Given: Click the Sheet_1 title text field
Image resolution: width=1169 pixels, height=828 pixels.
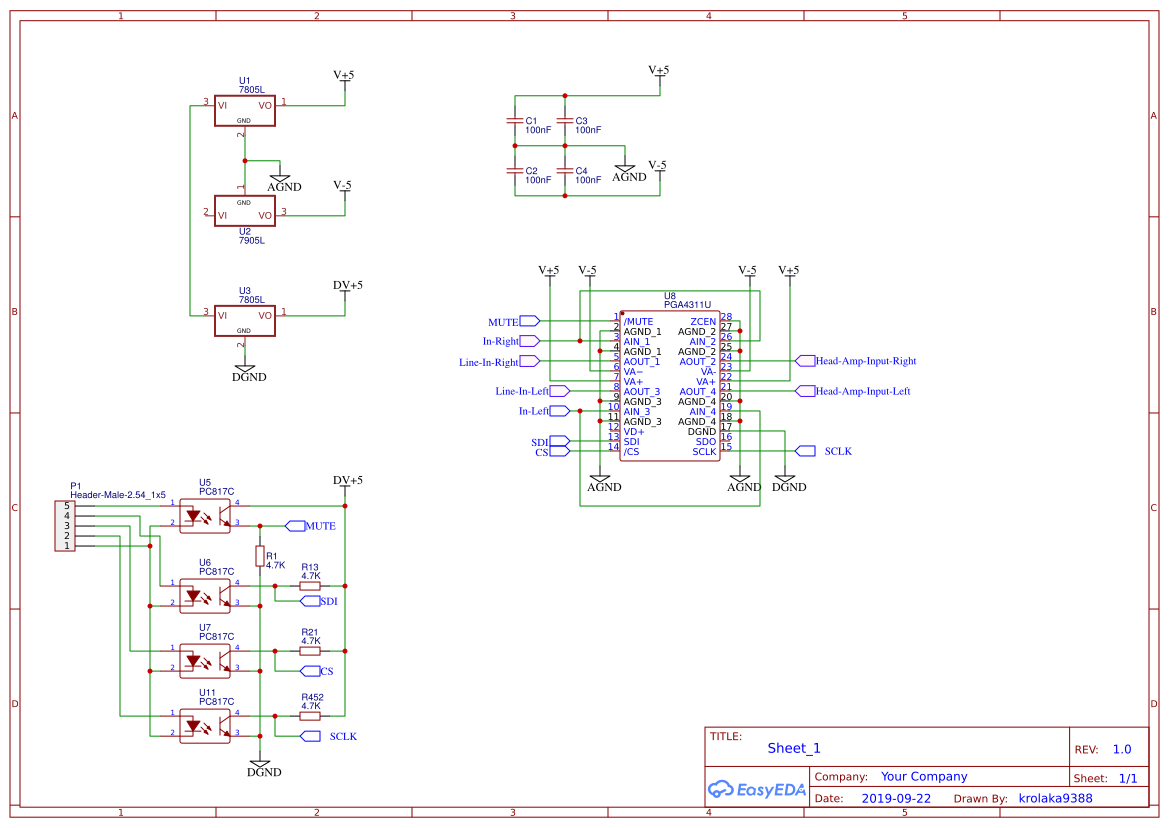Looking at the screenshot, I should (x=793, y=747).
